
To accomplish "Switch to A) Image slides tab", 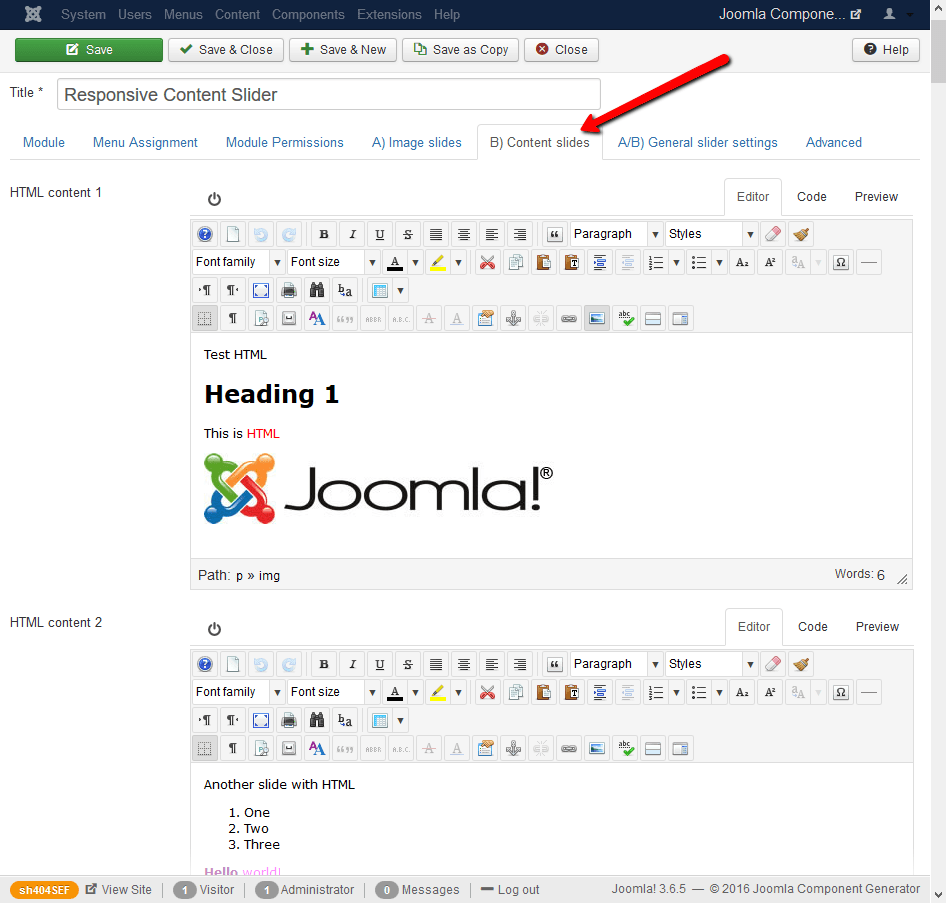I will point(416,142).
